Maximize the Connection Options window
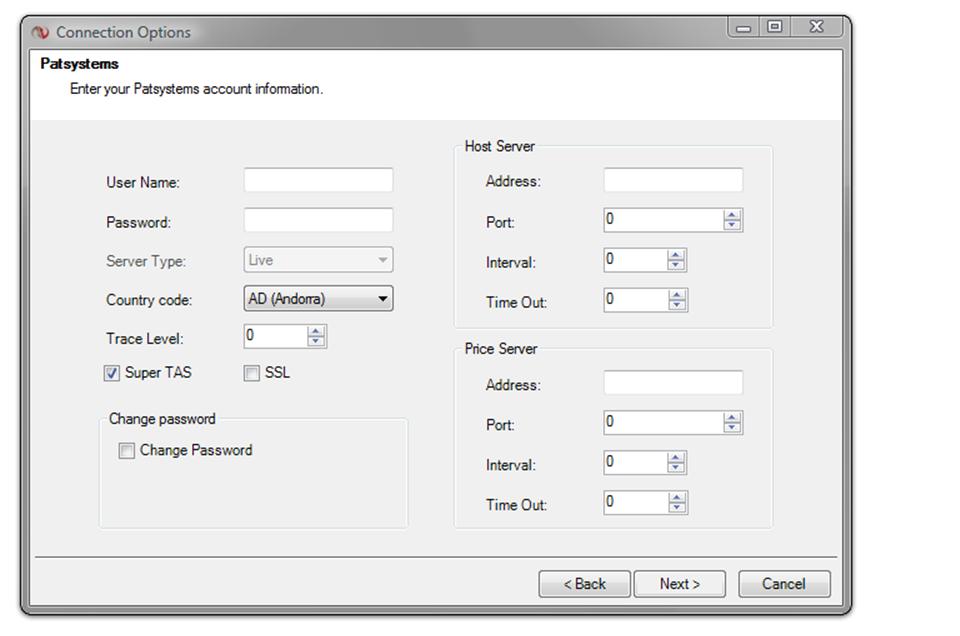960x636 pixels. coord(774,27)
